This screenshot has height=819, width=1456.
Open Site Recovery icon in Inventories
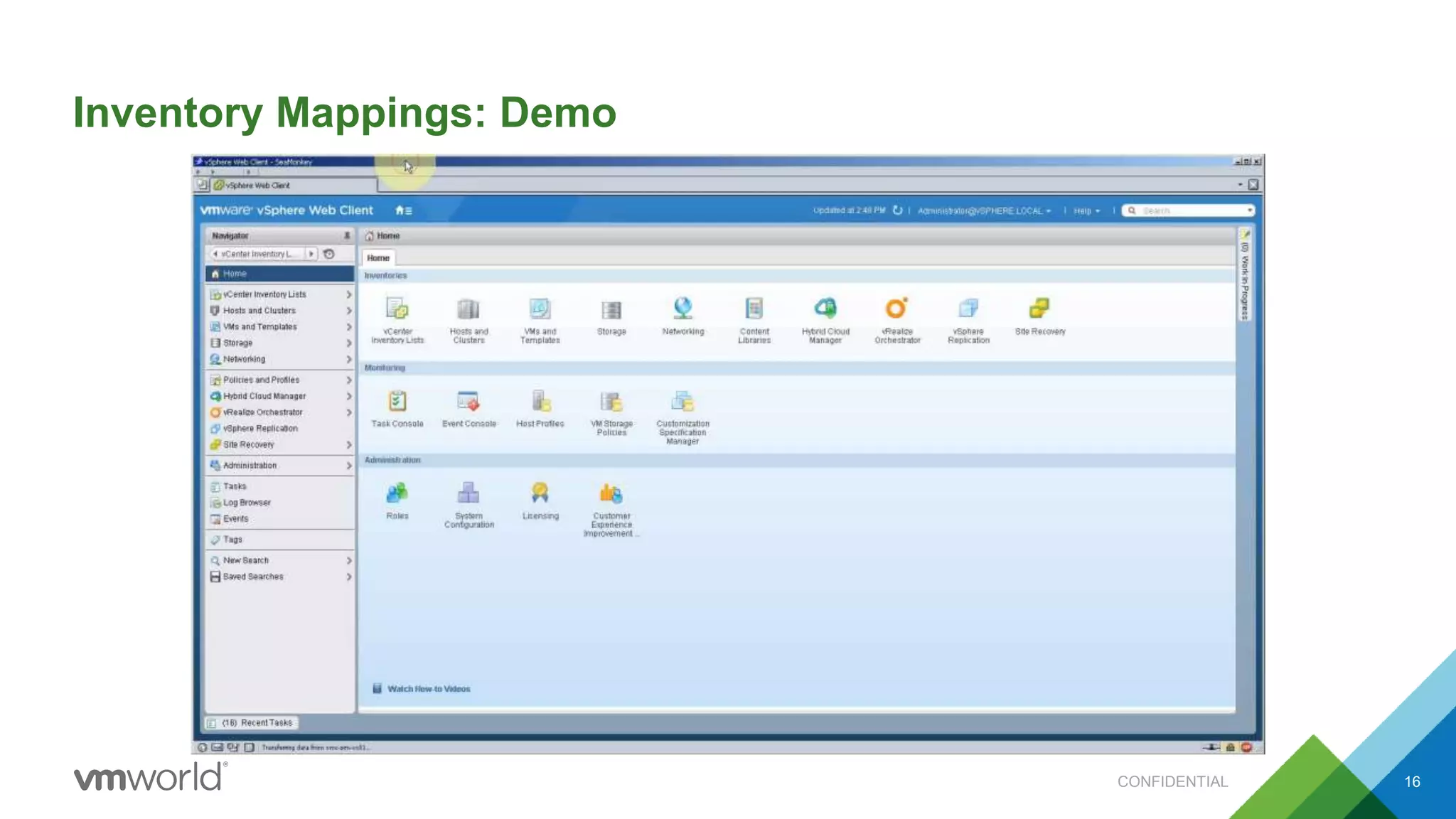click(x=1039, y=309)
